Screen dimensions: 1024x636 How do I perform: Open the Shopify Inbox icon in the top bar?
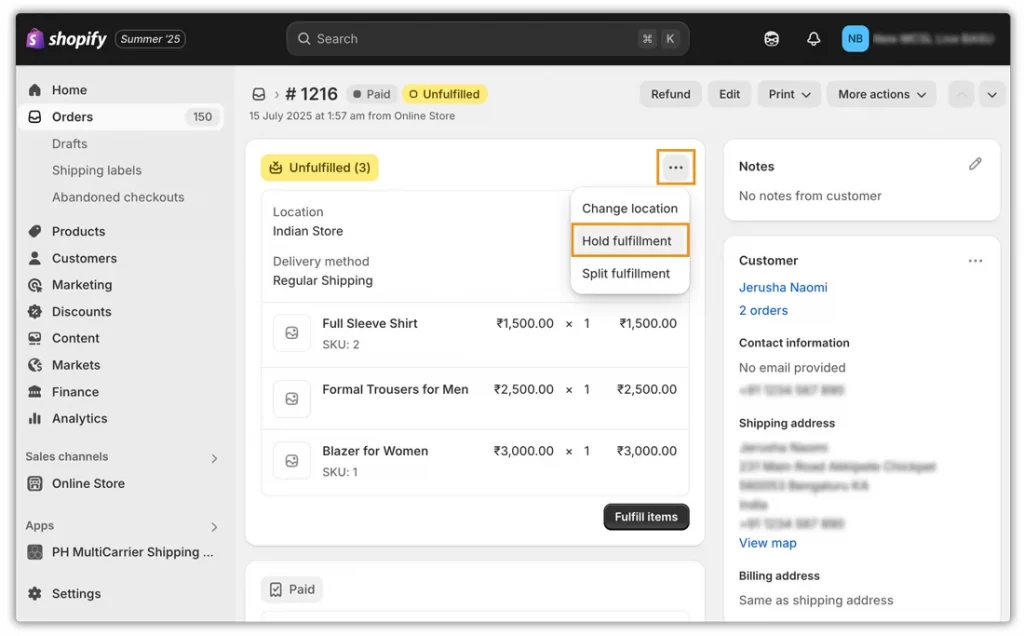[x=771, y=38]
